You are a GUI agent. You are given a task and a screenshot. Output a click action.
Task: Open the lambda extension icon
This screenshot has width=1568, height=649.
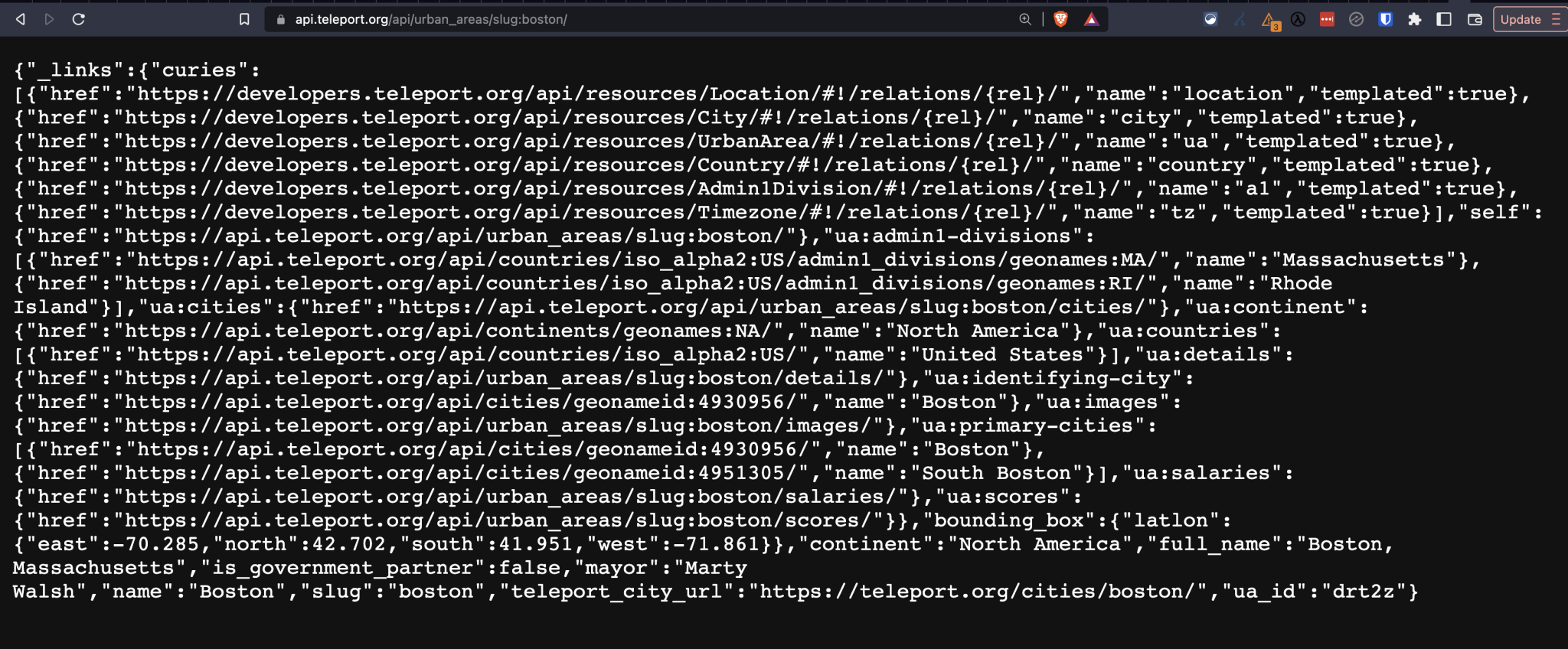pyautogui.click(x=1298, y=19)
